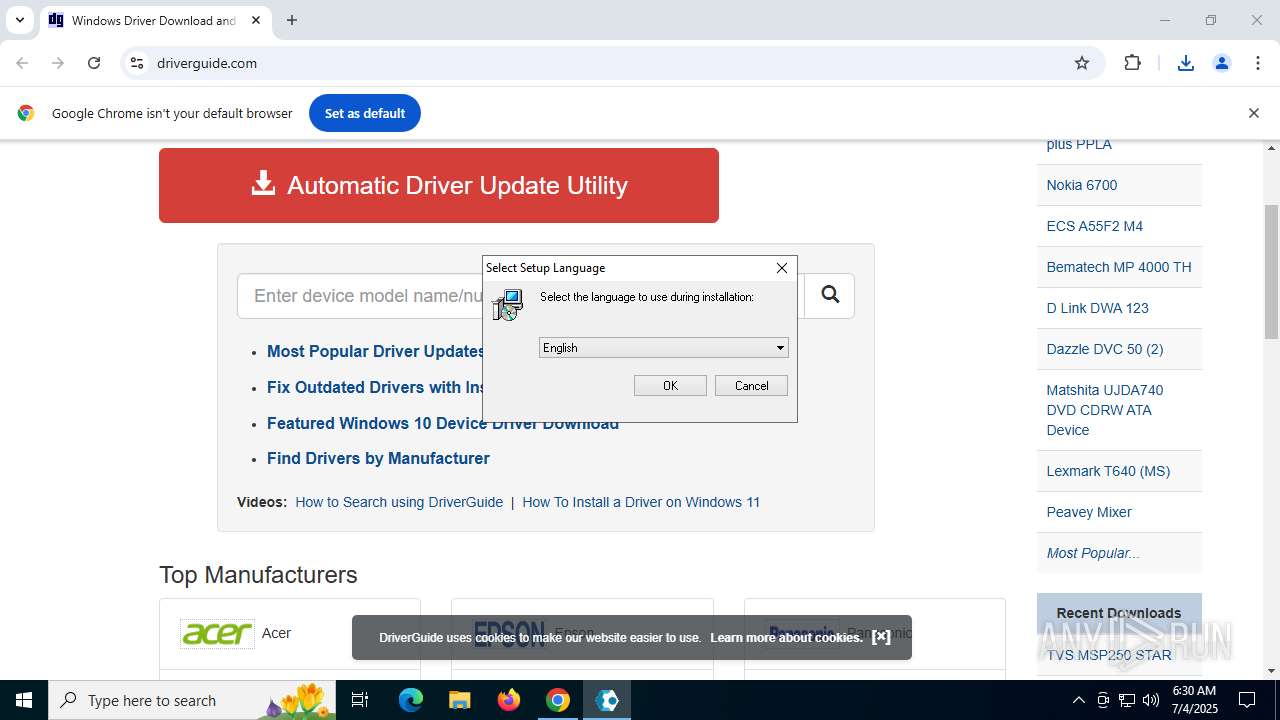Open network settings in system tray
Viewport: 1280px width, 720px height.
pos(1127,700)
